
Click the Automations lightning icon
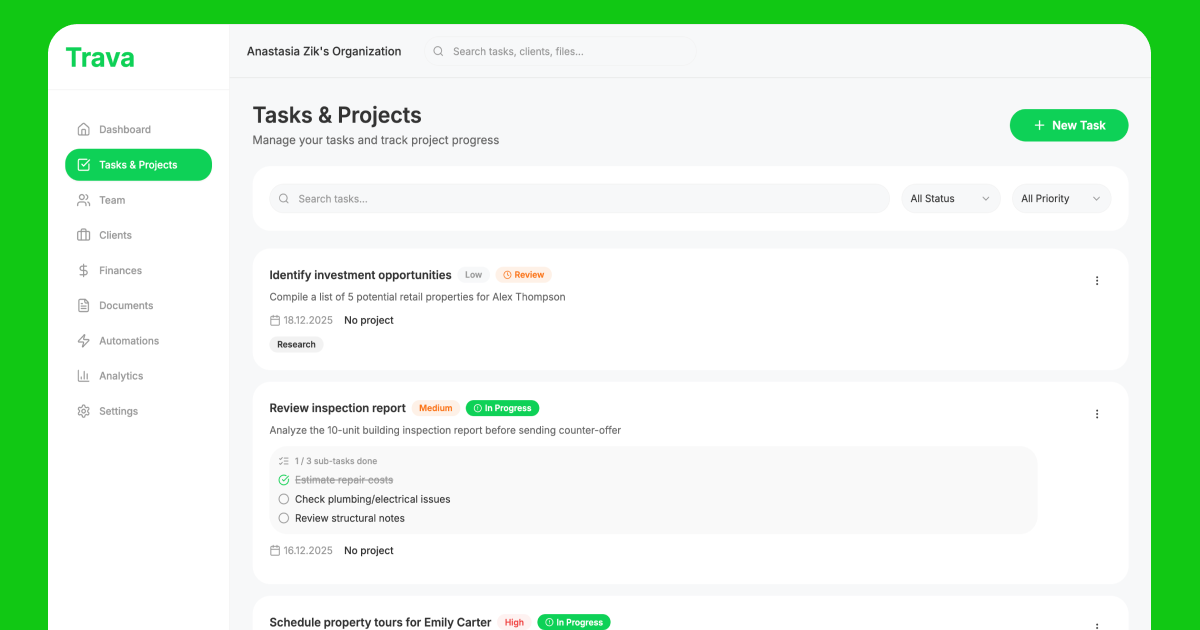(84, 341)
